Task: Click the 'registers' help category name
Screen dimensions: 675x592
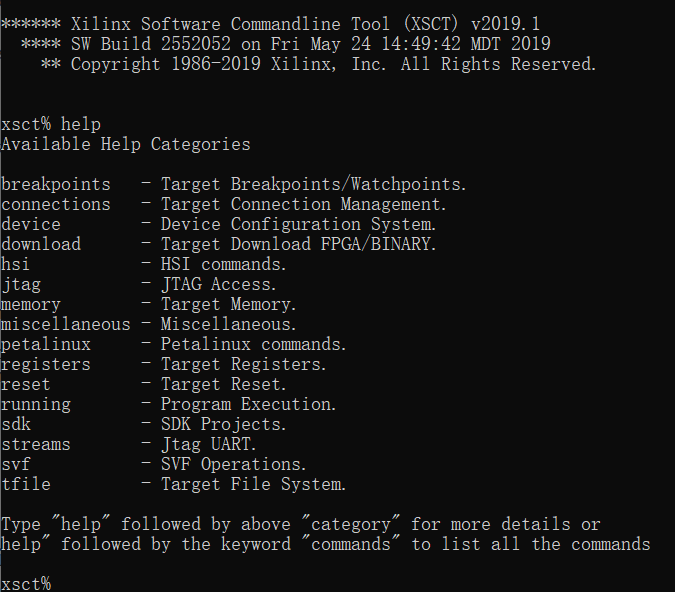Action: tap(46, 365)
